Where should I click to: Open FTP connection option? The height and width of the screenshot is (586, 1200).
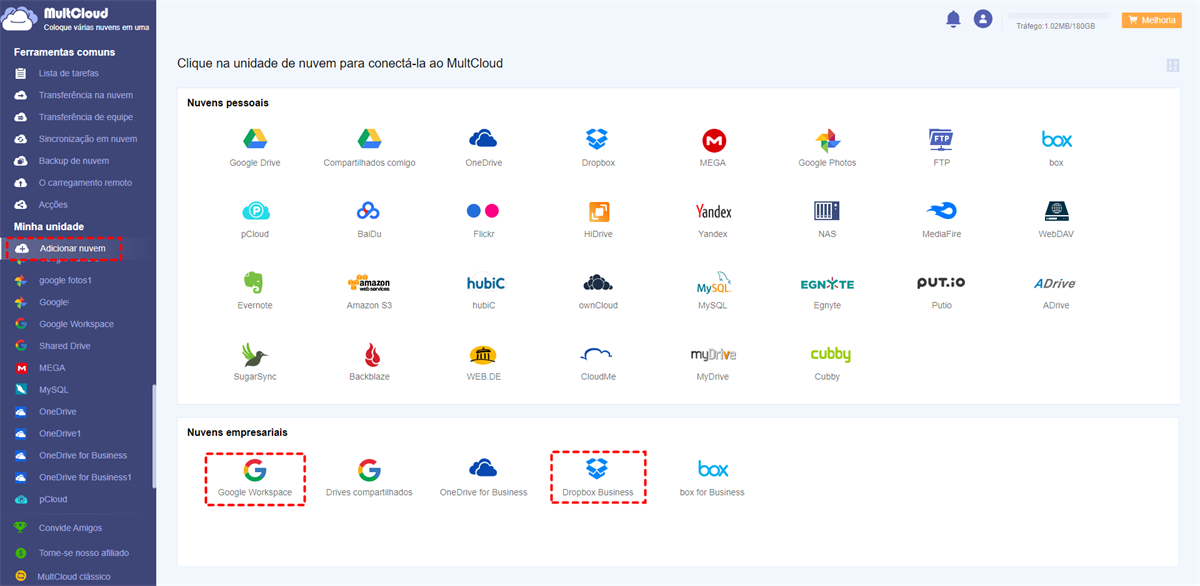[x=941, y=147]
